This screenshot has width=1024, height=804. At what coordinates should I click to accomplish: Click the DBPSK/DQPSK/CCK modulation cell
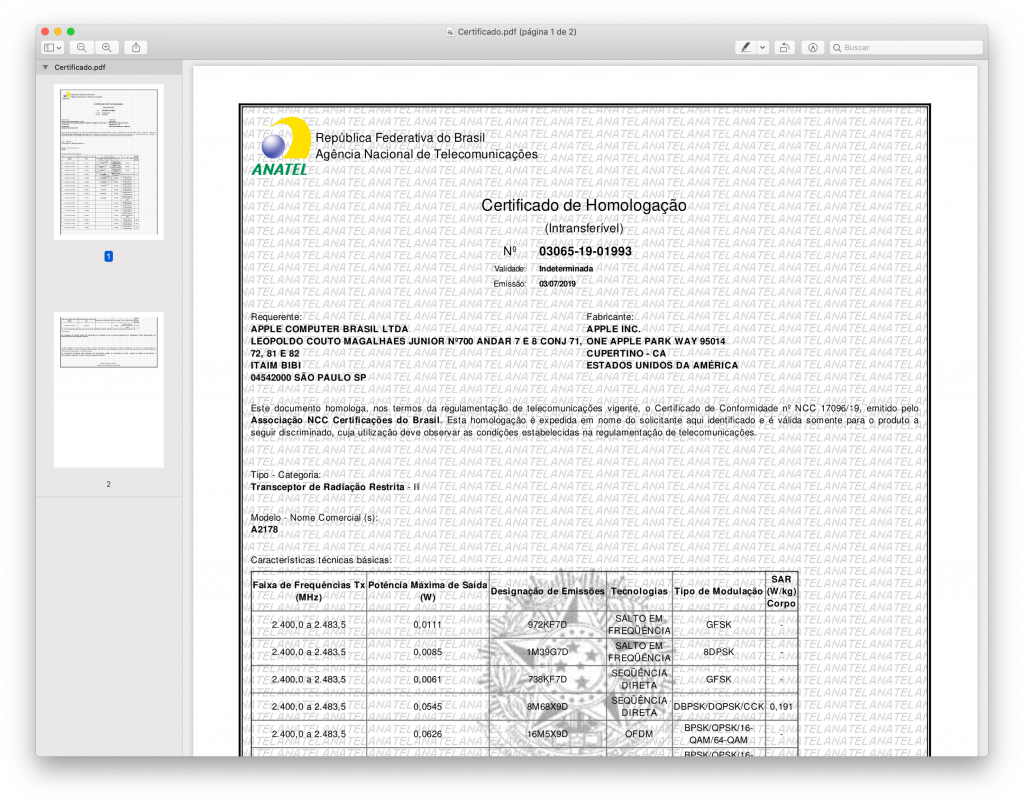(718, 707)
